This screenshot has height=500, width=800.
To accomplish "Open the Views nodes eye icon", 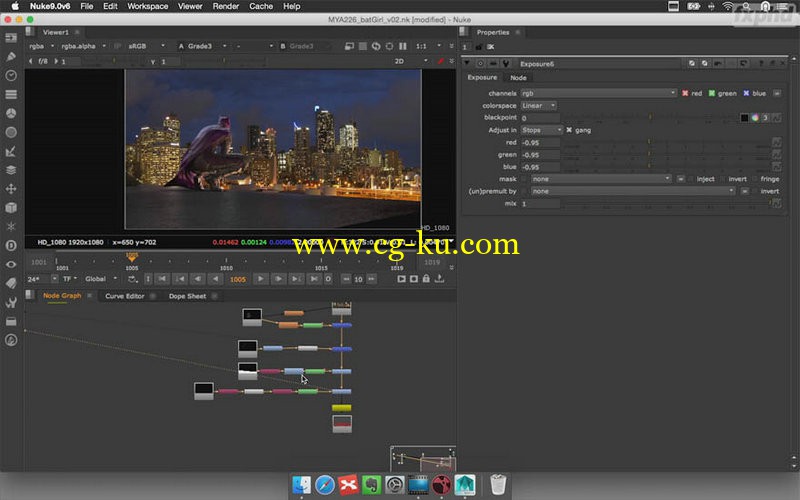I will coord(11,264).
